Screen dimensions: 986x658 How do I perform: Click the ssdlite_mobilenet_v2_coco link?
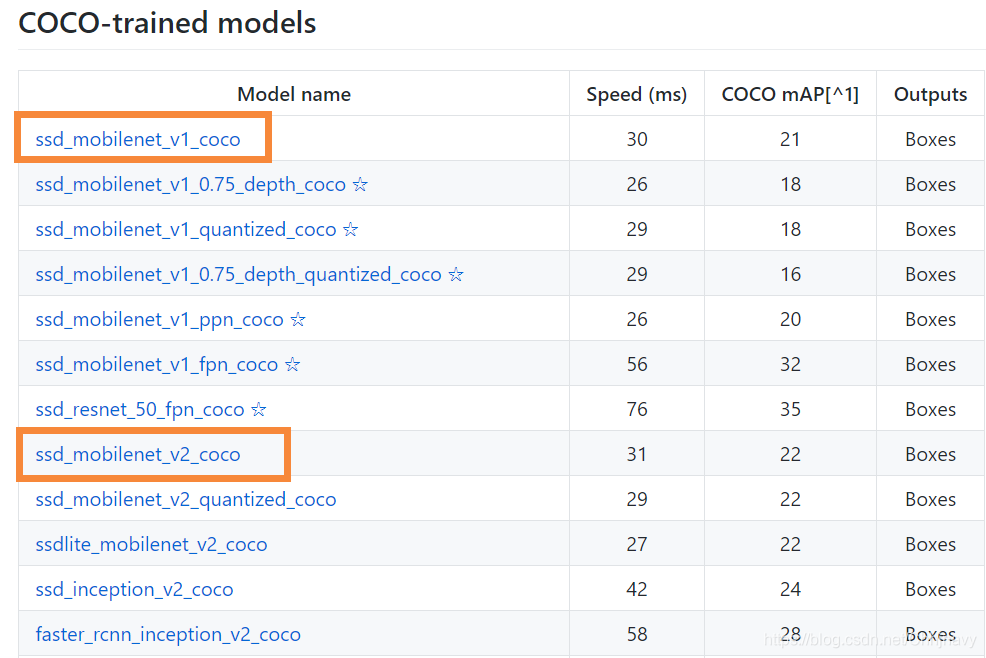point(151,544)
